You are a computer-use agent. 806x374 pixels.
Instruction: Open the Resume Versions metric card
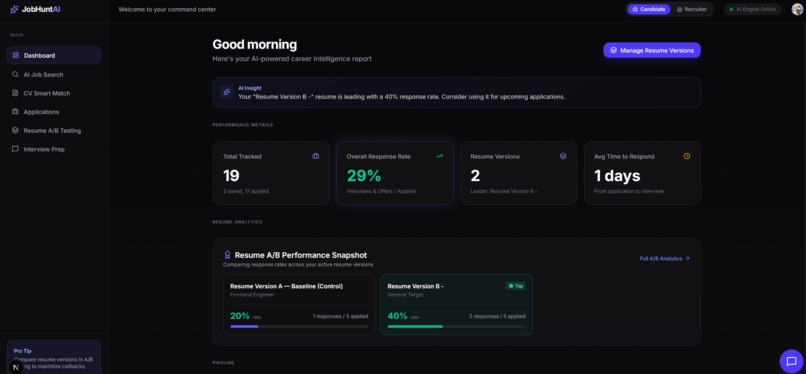[x=519, y=173]
